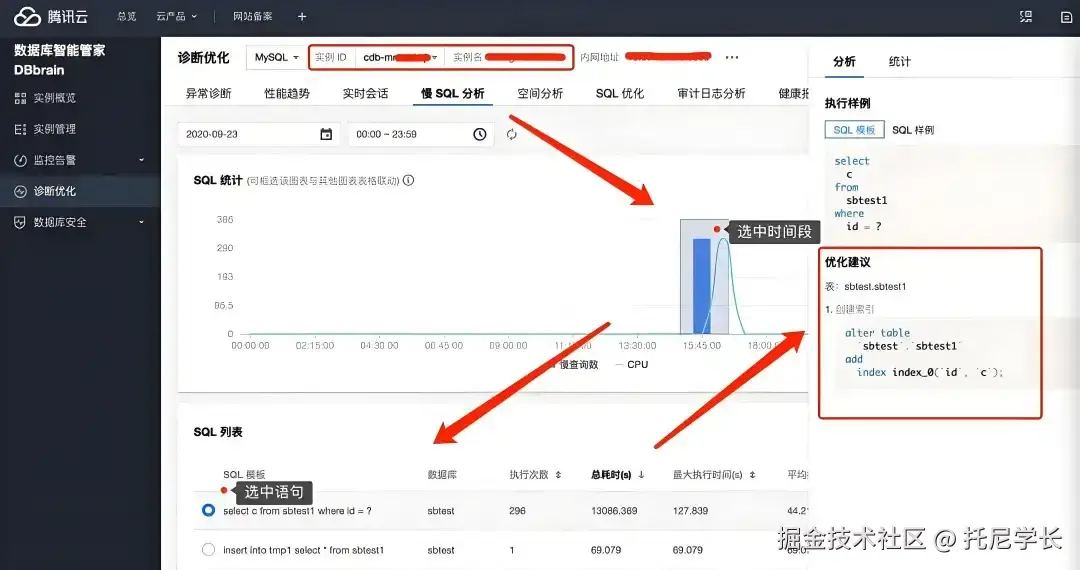Switch to 审计日志分析 tab
Image resolution: width=1080 pixels, height=570 pixels.
711,93
